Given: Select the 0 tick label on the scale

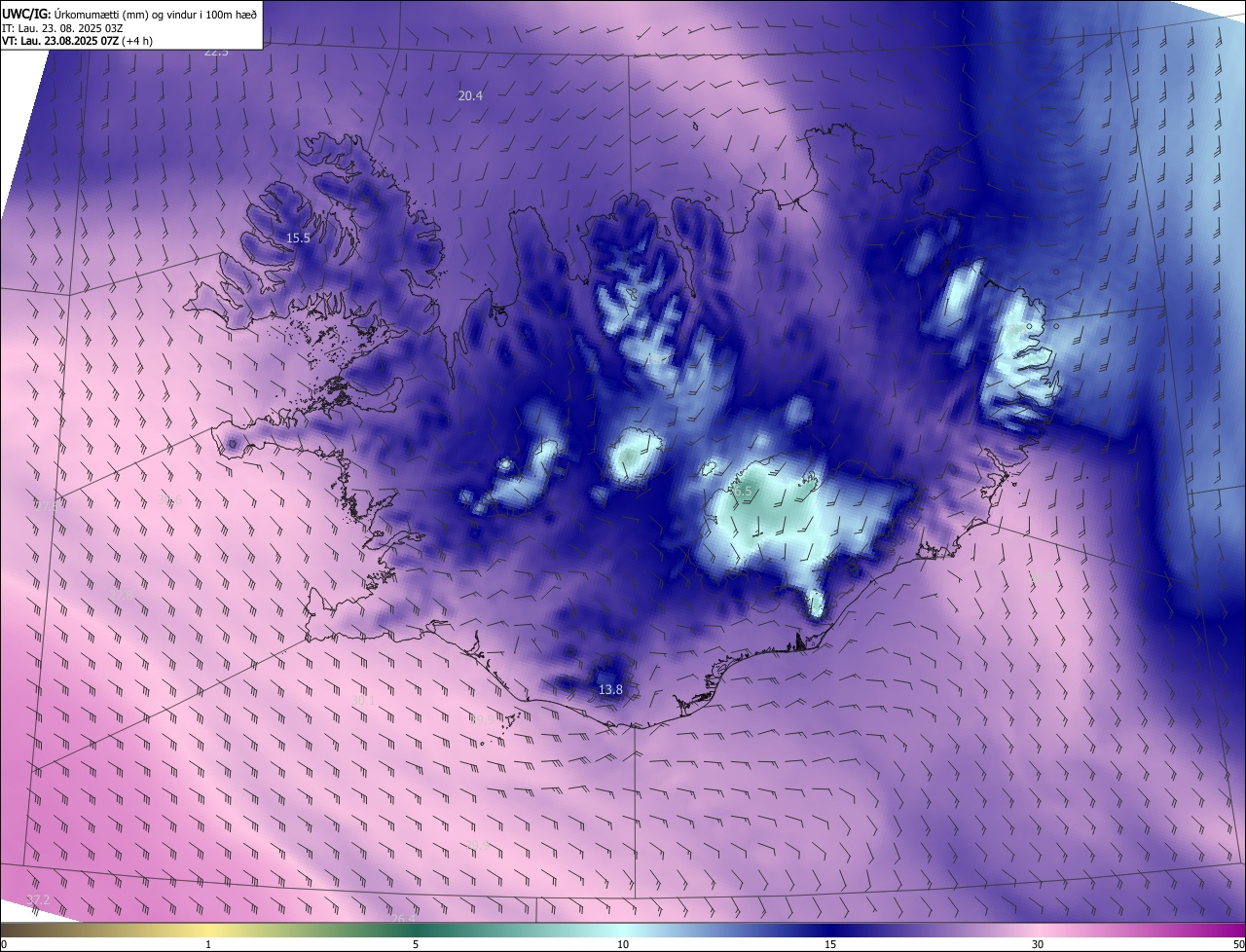Looking at the screenshot, I should coord(4,945).
